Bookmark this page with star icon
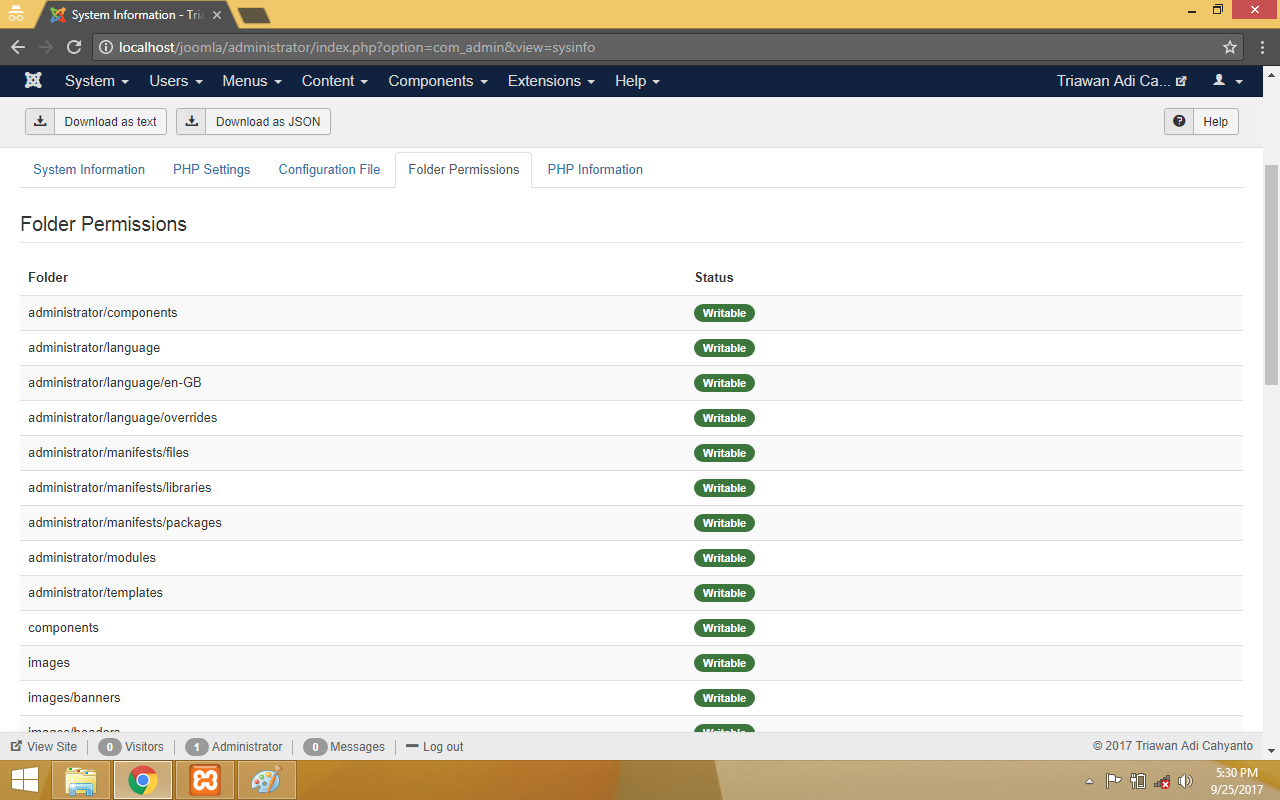The width and height of the screenshot is (1280, 800). (1230, 47)
